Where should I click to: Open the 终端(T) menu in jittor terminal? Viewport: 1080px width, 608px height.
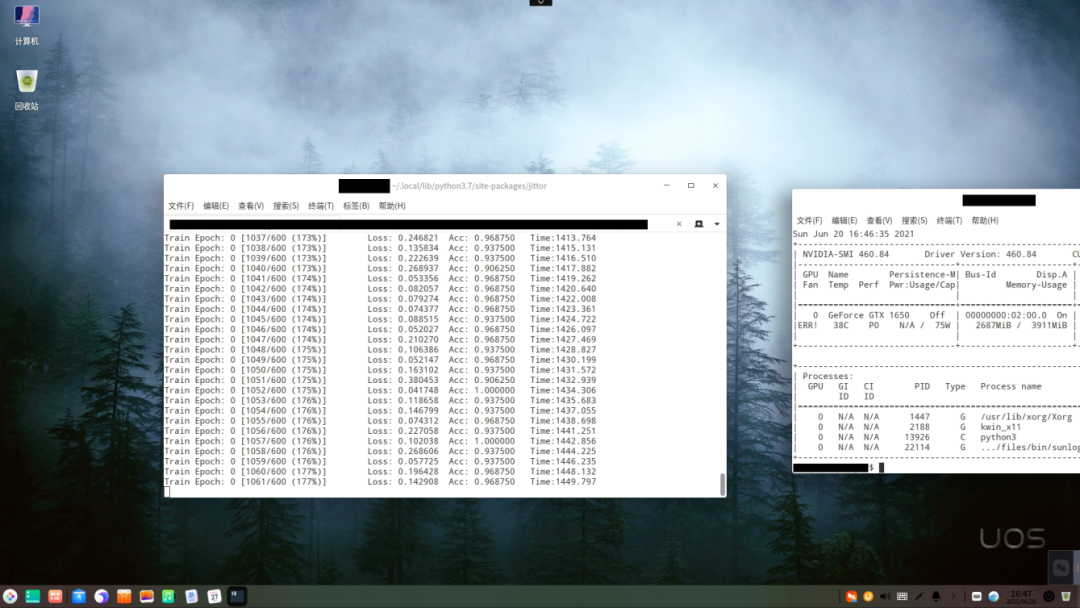320,206
